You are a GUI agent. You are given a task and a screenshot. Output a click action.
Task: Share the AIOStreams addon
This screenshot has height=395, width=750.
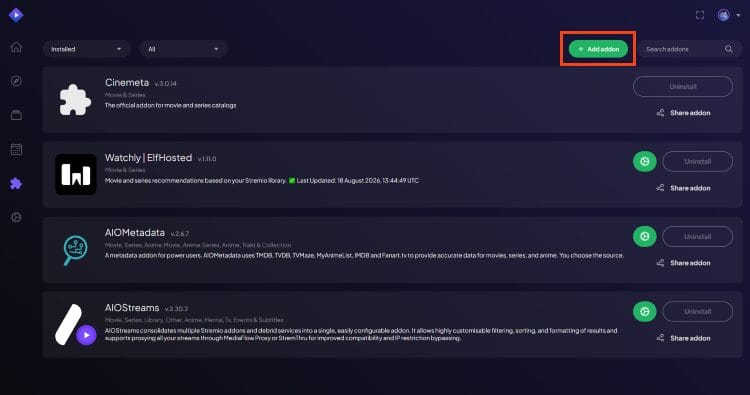tap(683, 338)
